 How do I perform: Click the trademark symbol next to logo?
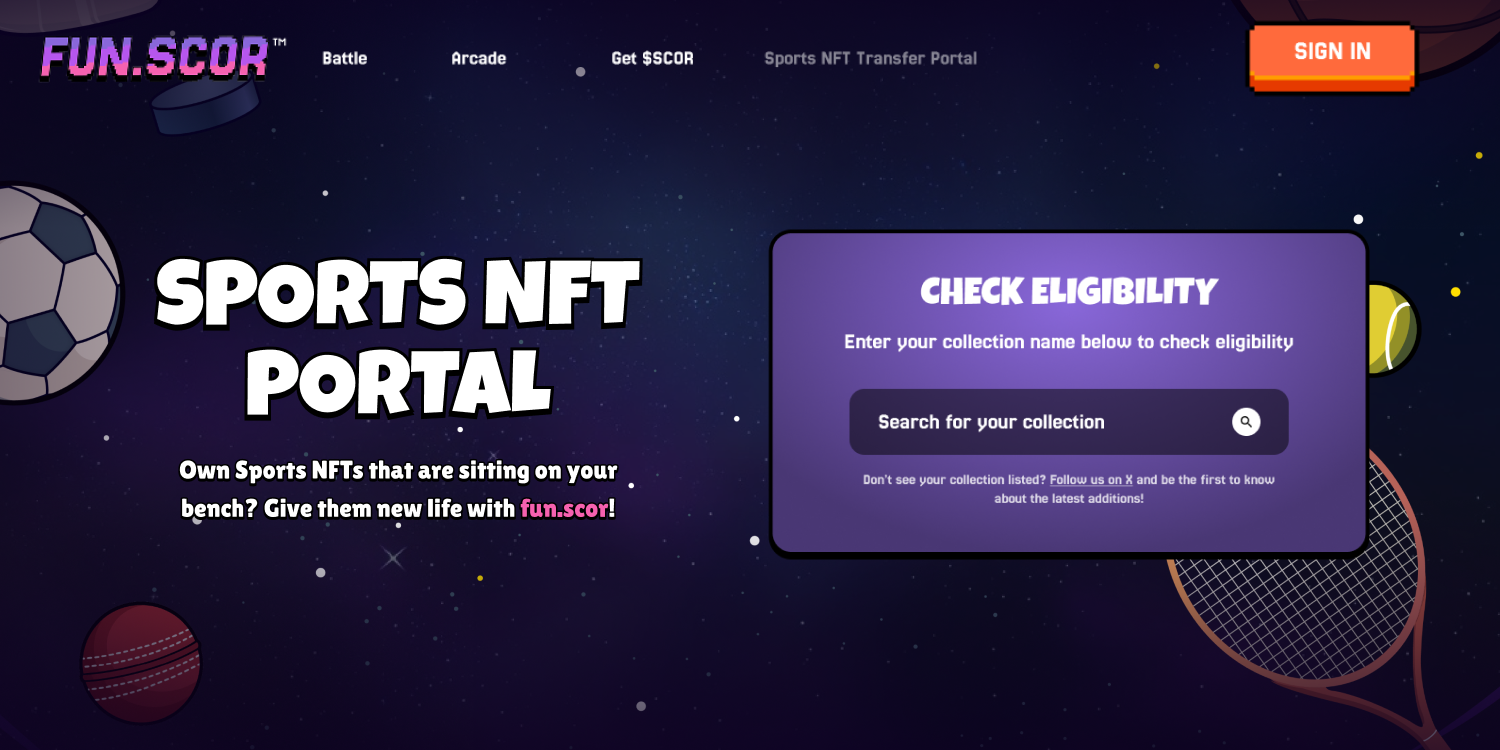(x=280, y=42)
